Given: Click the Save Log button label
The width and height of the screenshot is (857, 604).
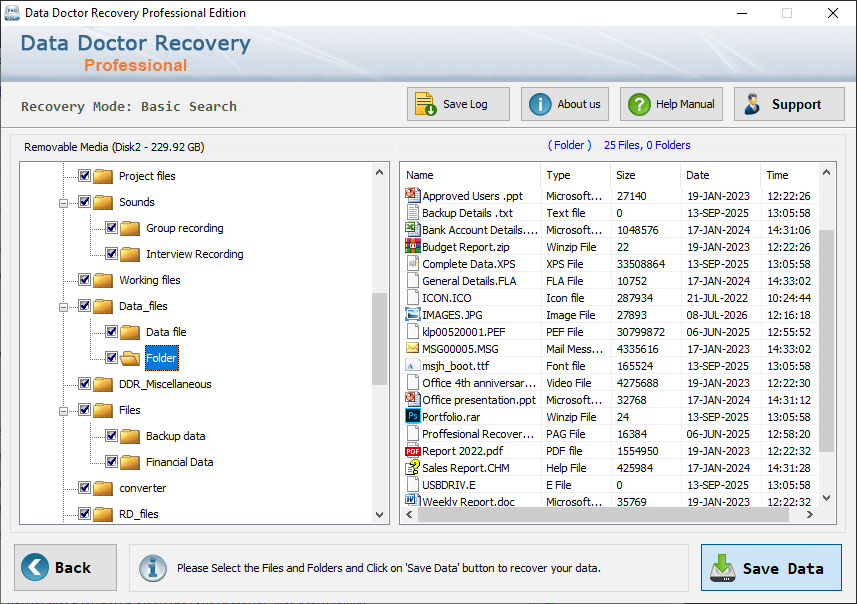Looking at the screenshot, I should pyautogui.click(x=465, y=104).
